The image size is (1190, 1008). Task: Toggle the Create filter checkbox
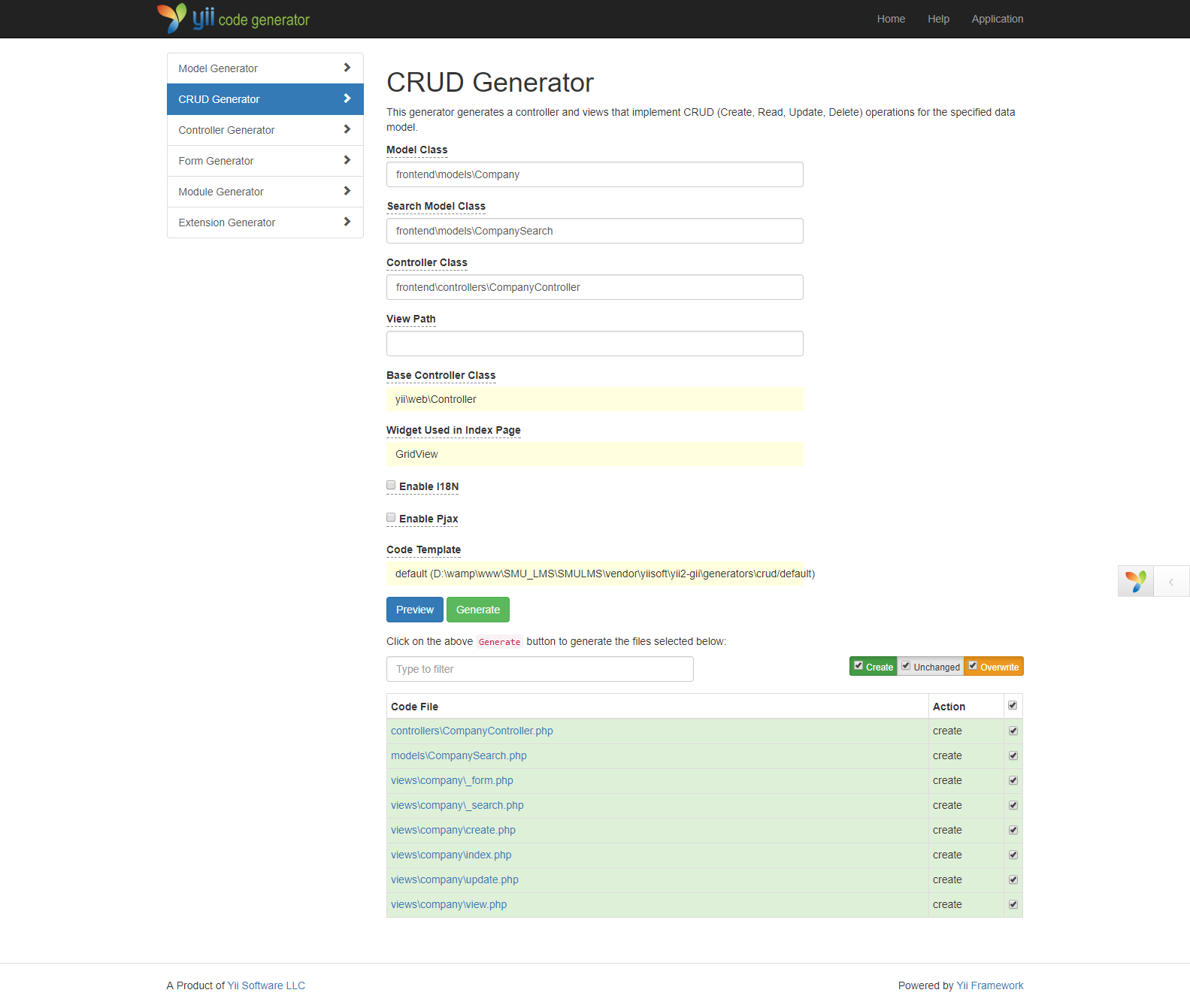pyautogui.click(x=858, y=666)
